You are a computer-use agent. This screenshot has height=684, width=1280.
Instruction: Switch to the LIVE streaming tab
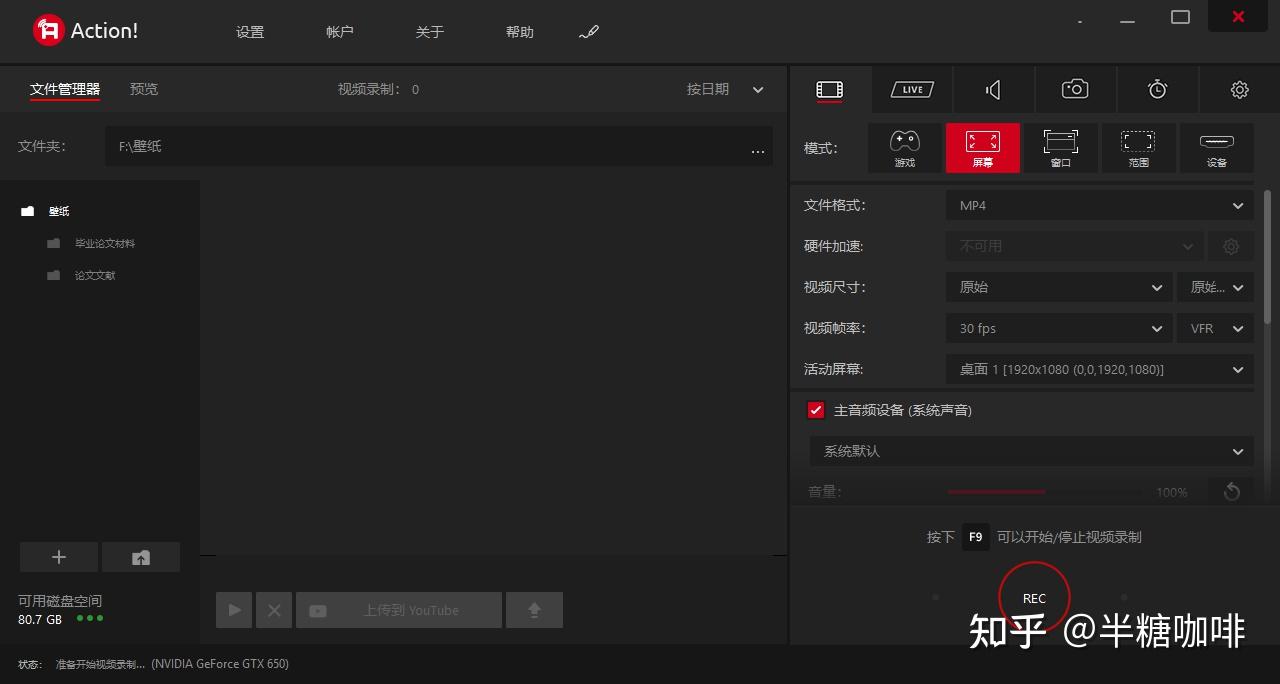click(x=912, y=90)
